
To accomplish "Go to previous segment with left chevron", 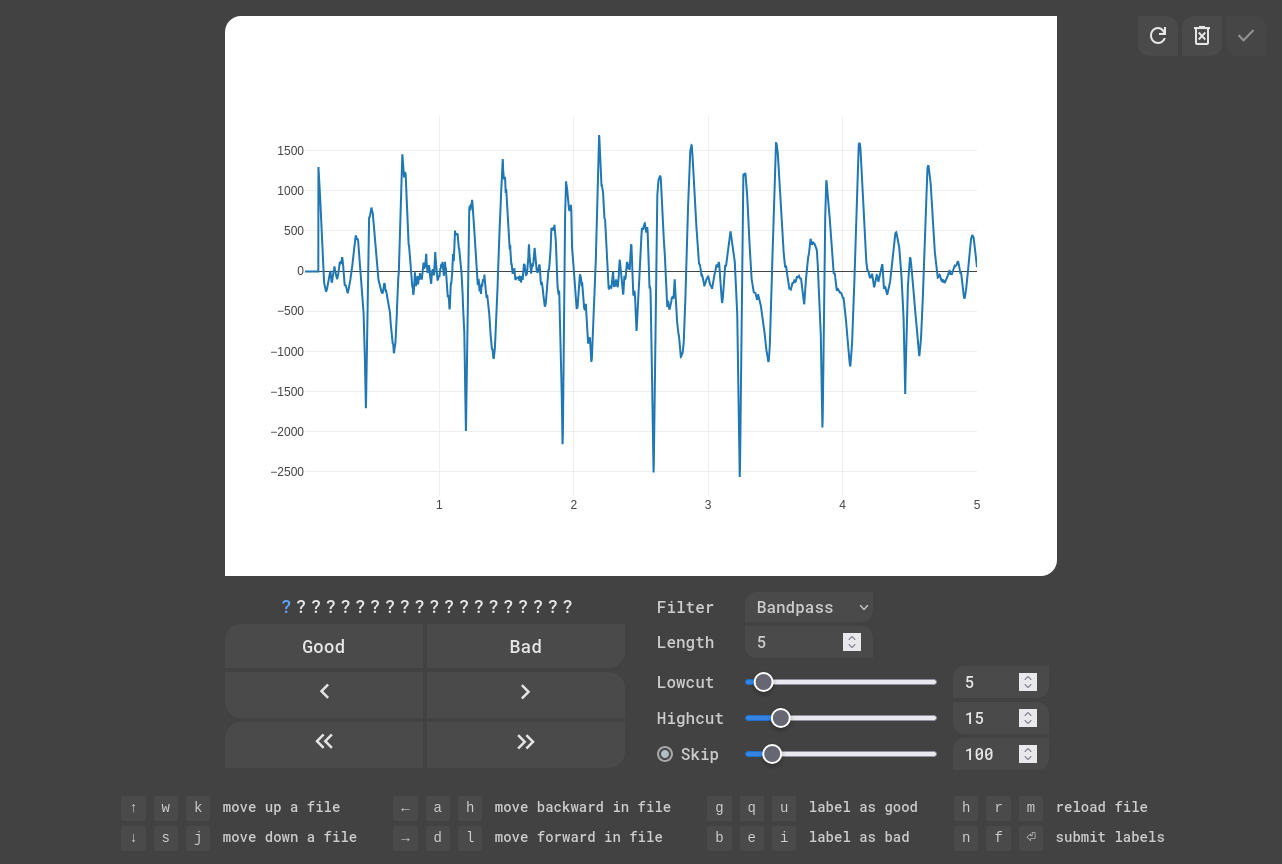I will 324,692.
